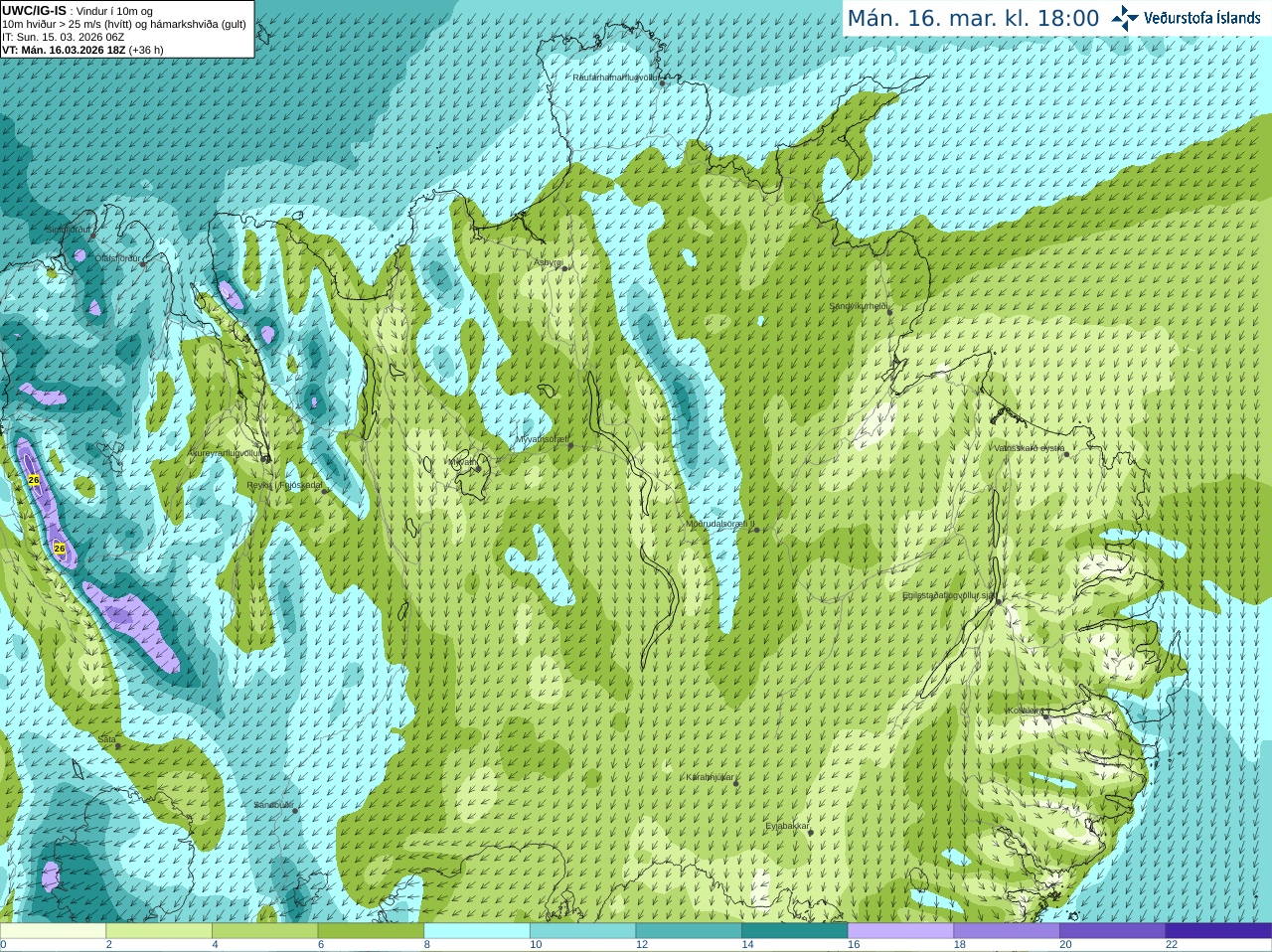Viewport: 1272px width, 952px height.
Task: Click the above 22 m/s dark indigo legend swatch
Action: click(1218, 931)
